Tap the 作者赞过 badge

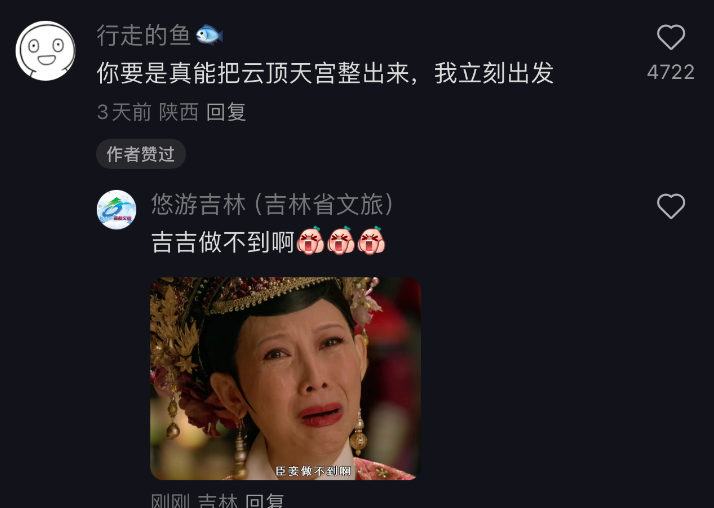point(141,154)
